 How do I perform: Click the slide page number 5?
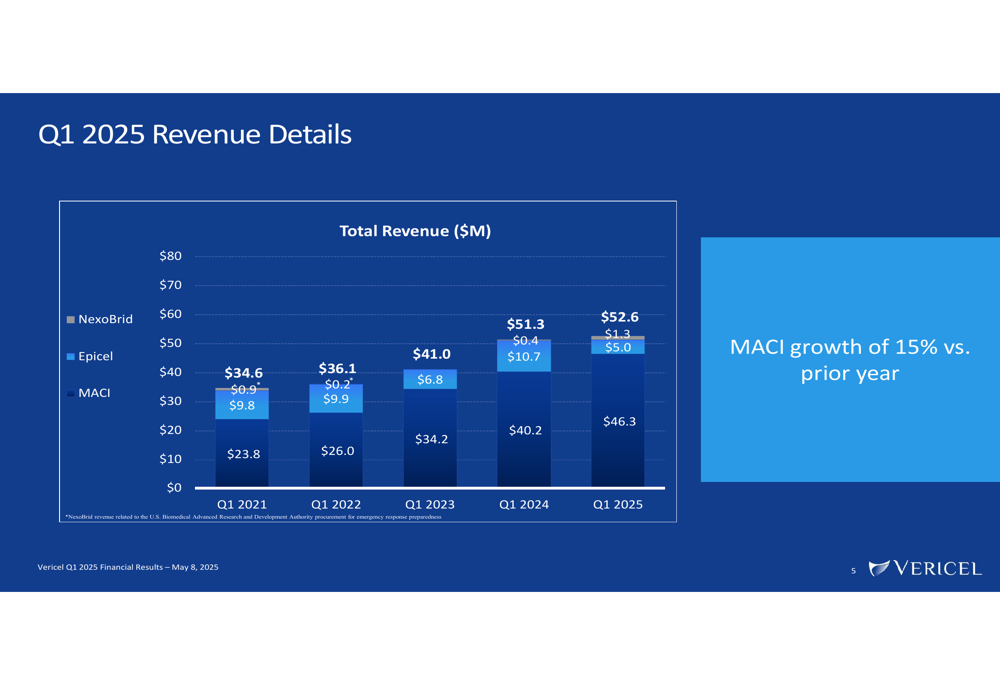click(853, 571)
